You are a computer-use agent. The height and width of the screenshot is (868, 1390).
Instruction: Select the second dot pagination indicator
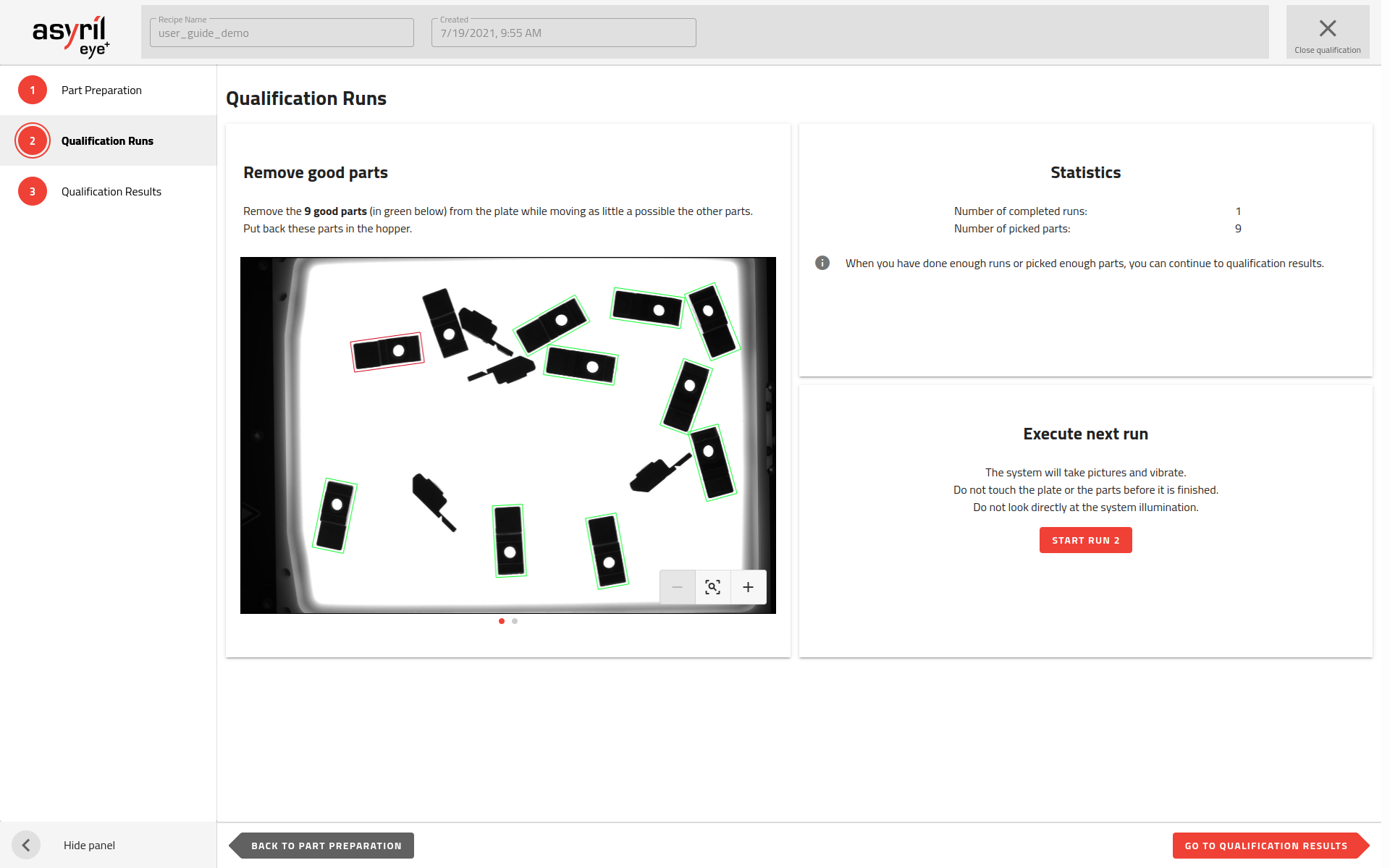(x=515, y=621)
